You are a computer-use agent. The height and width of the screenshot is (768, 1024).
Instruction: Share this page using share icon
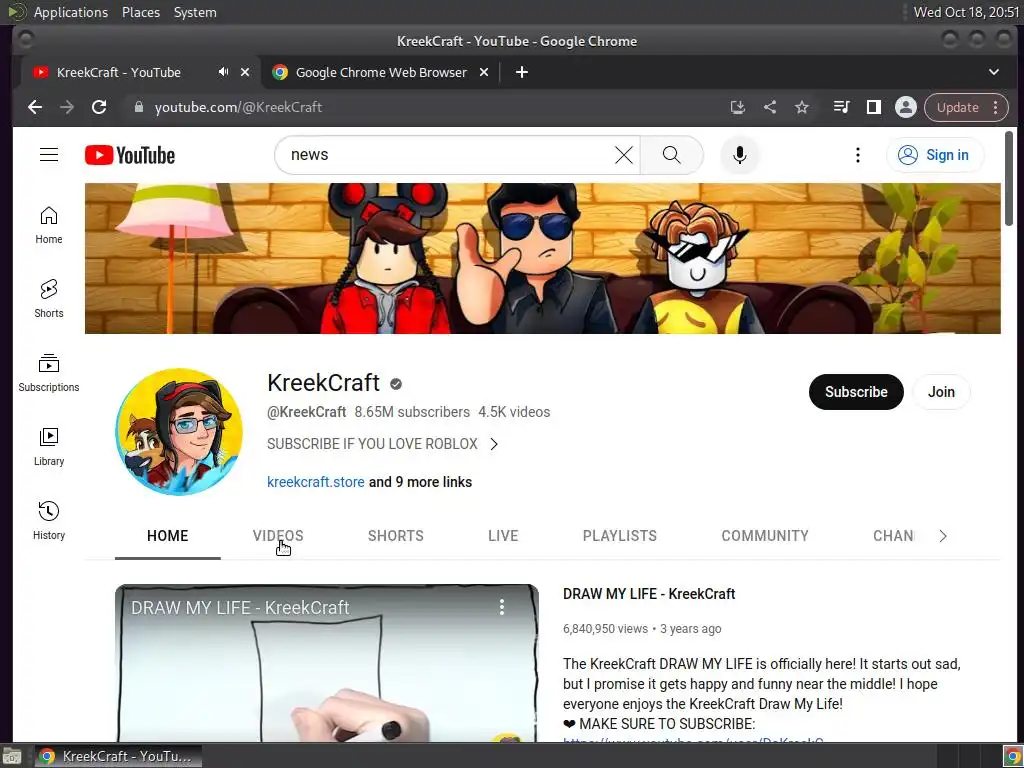pyautogui.click(x=770, y=107)
